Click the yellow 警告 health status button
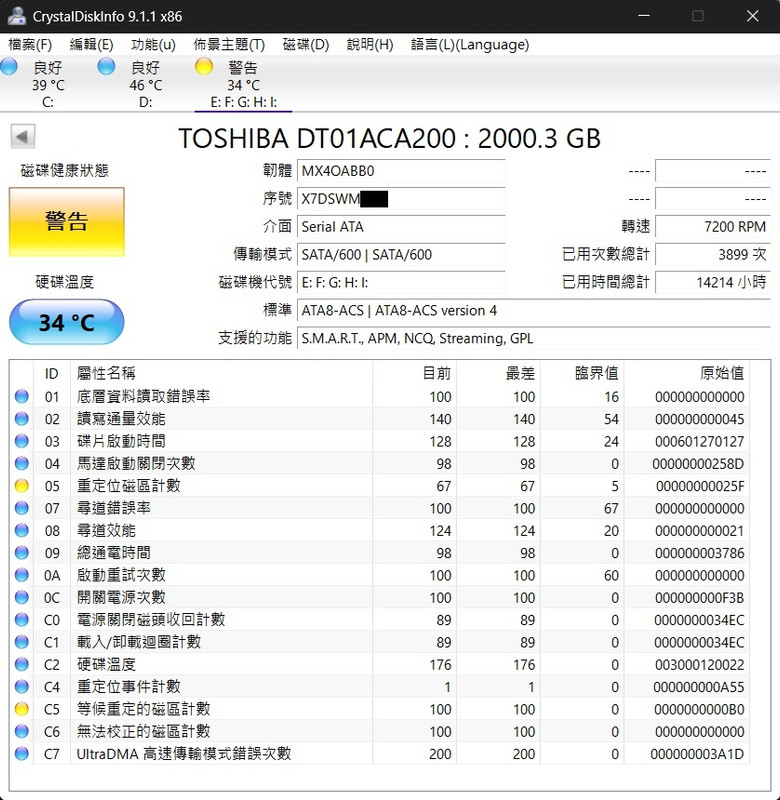 pos(66,221)
